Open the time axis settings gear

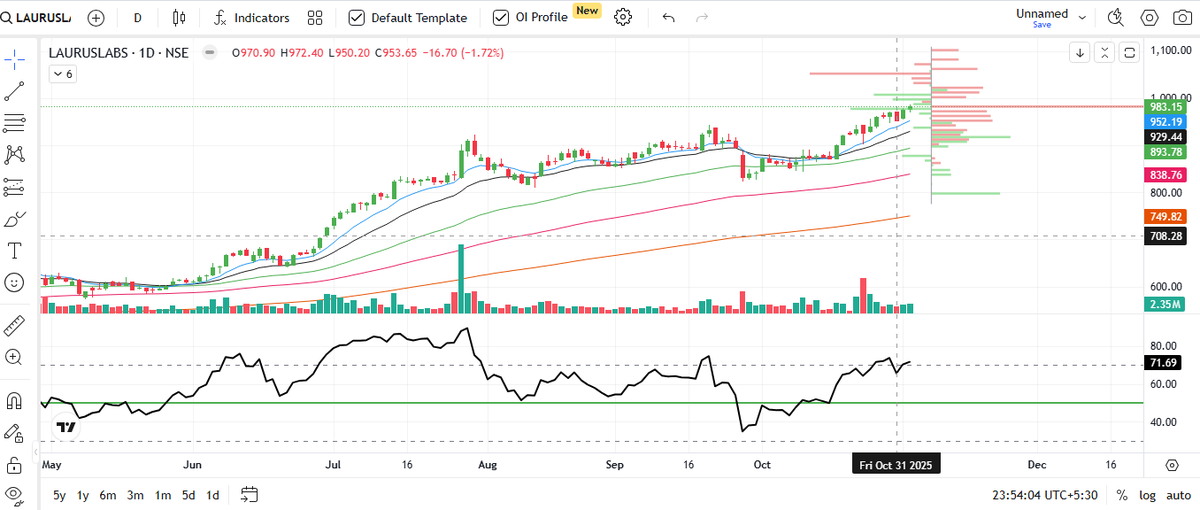point(1171,466)
